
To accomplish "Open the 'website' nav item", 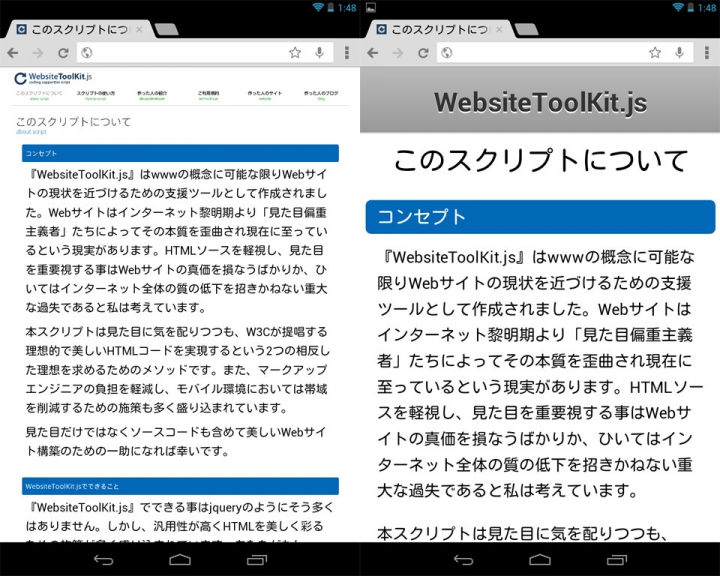I will 265,96.
